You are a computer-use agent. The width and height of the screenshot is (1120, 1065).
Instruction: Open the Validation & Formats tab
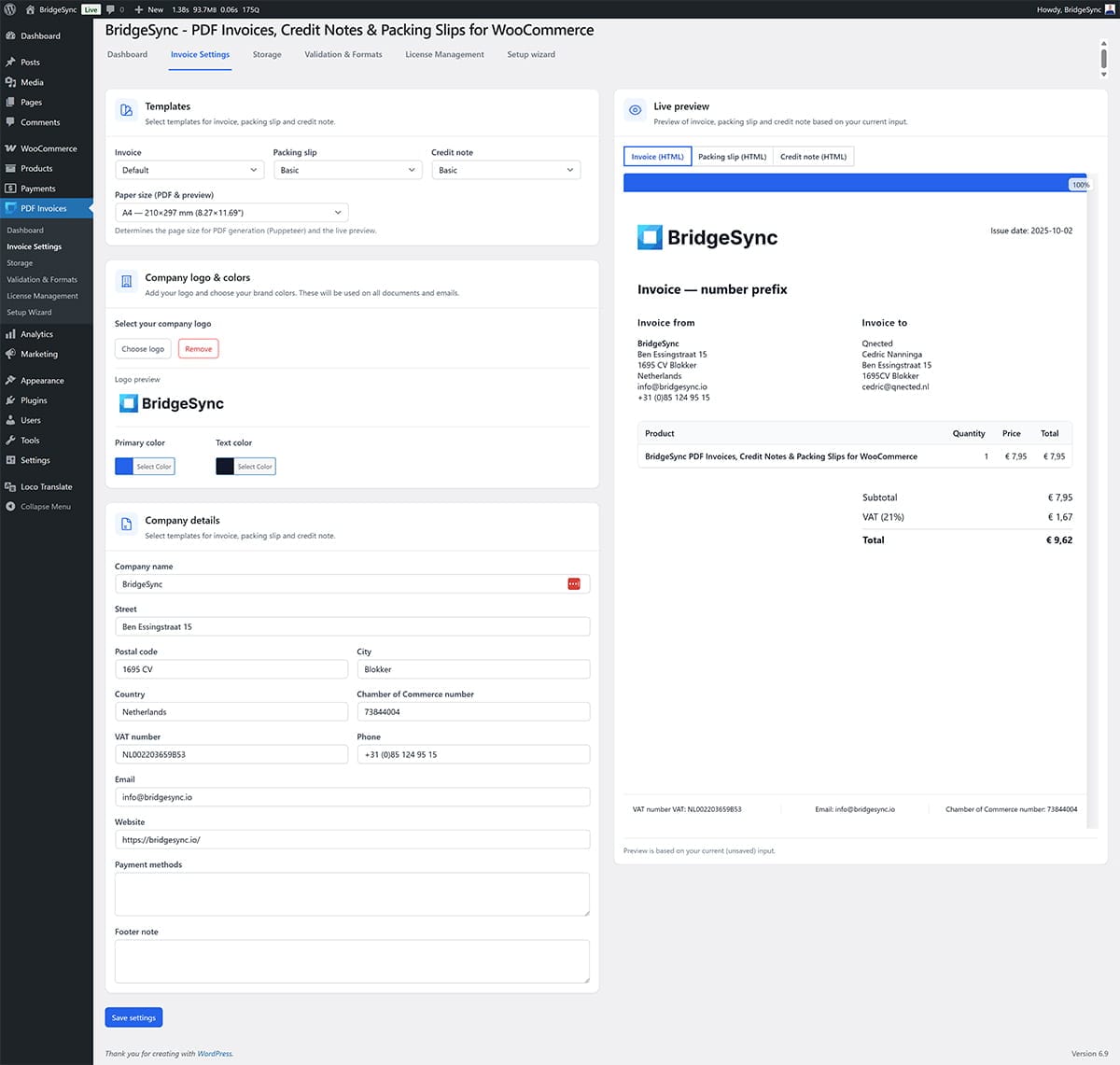[343, 54]
